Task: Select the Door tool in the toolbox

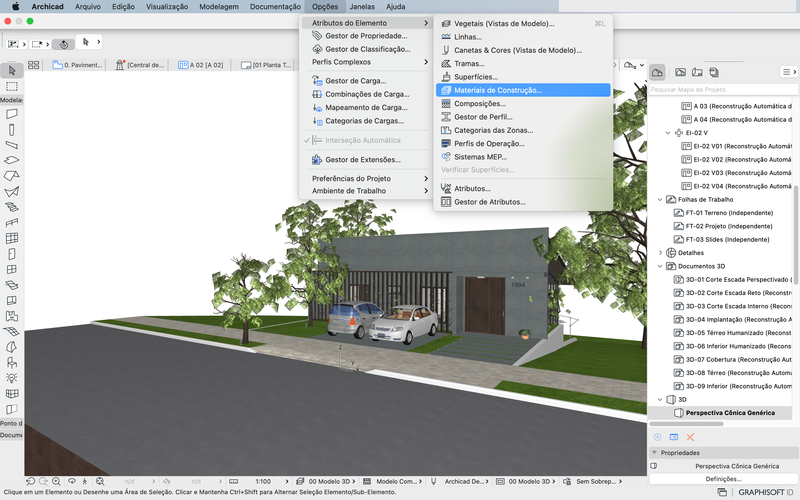Action: click(x=12, y=254)
